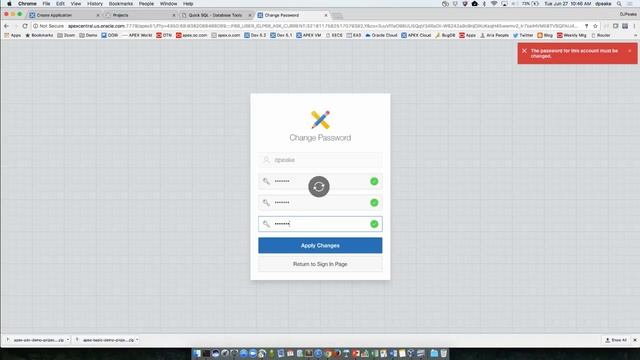Close the downloads bar
This screenshot has width=640, height=360.
(635, 340)
